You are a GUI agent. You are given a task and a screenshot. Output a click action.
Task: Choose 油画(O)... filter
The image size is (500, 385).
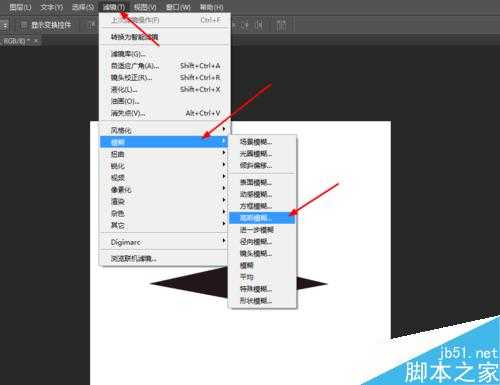[x=165, y=101]
